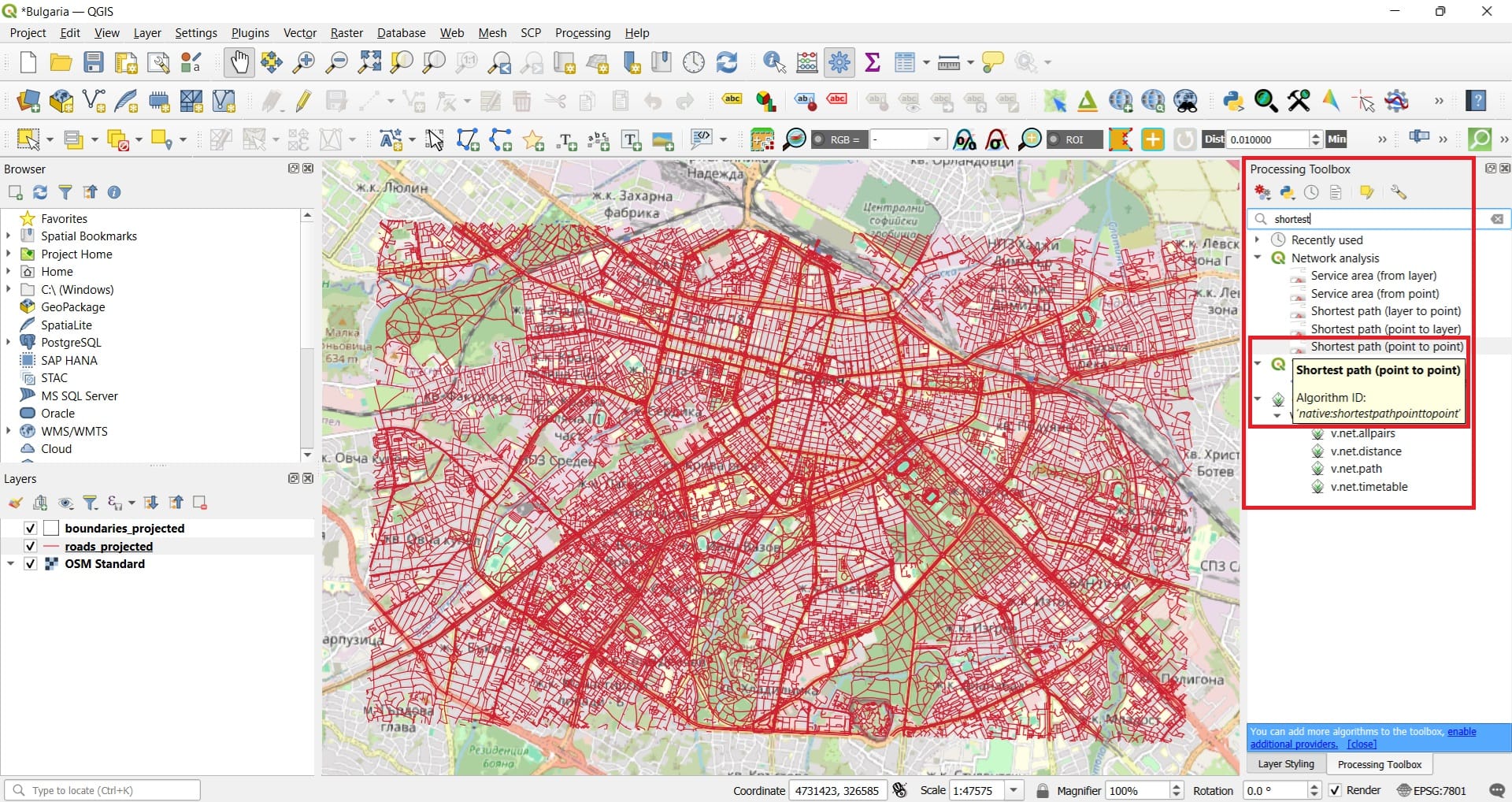Toggle visibility of roads_projected layer
This screenshot has height=802, width=1512.
tap(31, 546)
